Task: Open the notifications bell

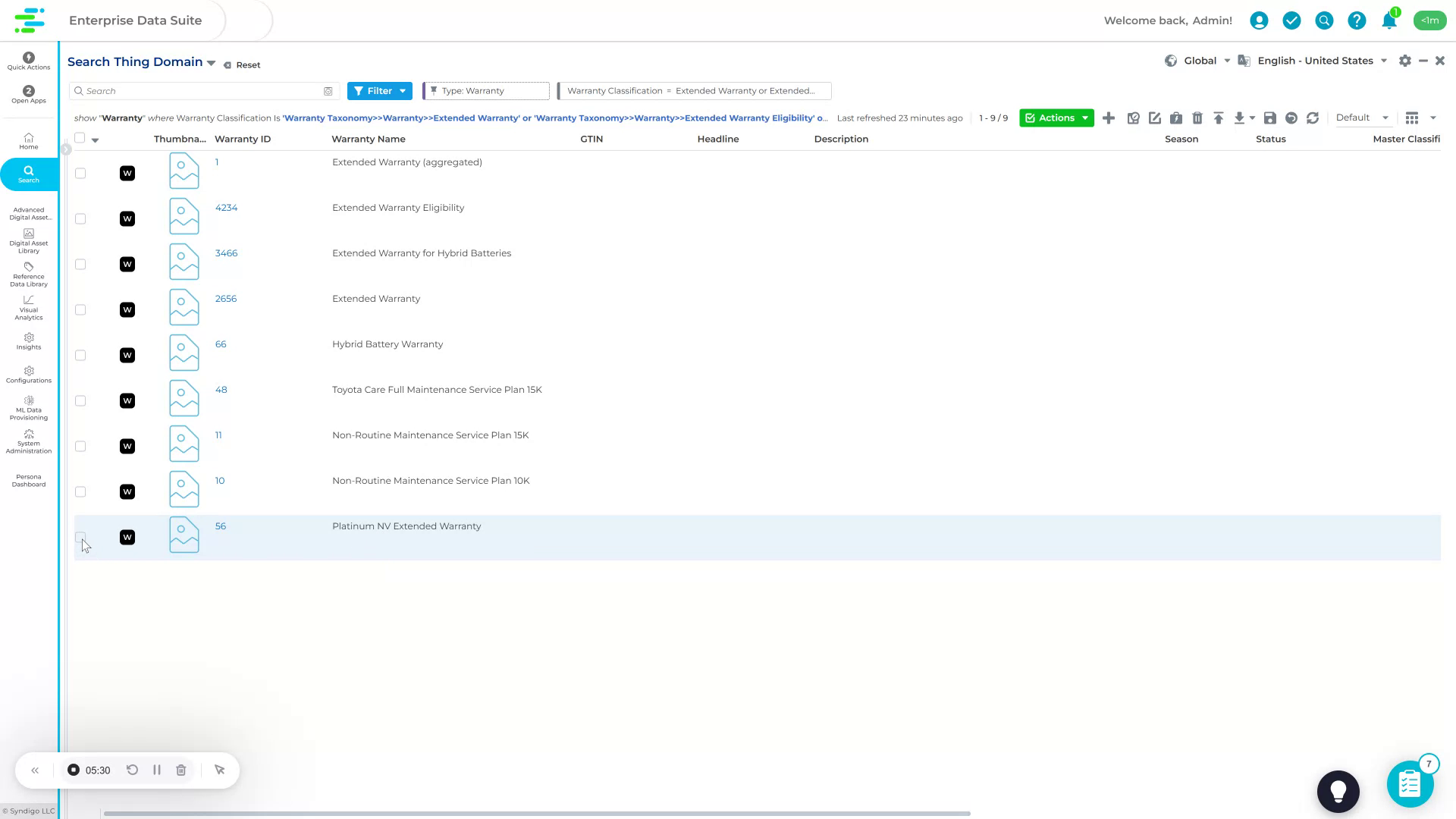Action: (x=1389, y=20)
